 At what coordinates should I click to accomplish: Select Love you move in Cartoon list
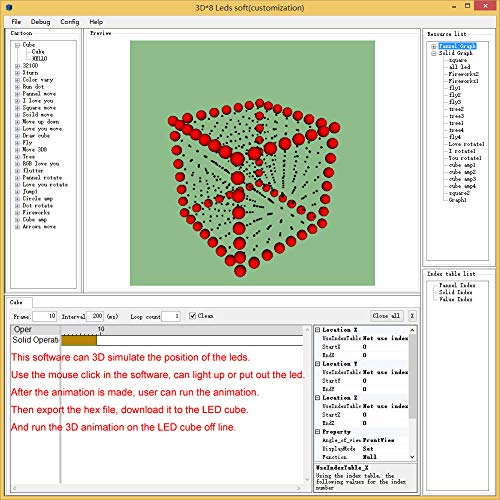coord(42,129)
